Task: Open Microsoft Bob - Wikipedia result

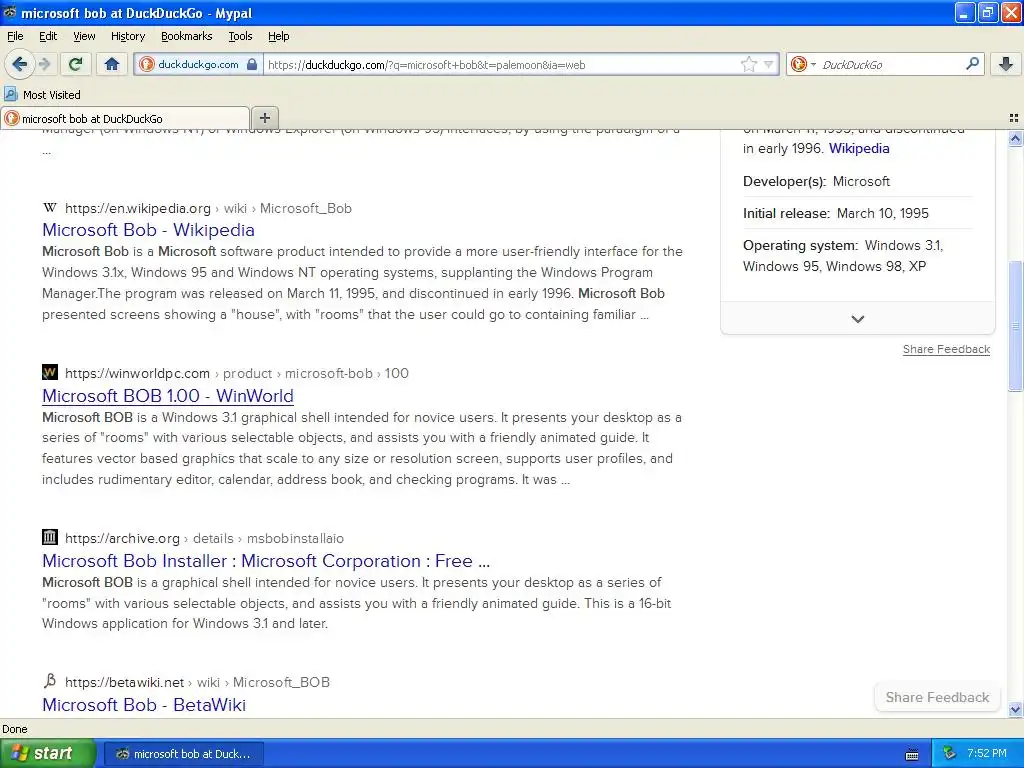Action: pos(148,230)
